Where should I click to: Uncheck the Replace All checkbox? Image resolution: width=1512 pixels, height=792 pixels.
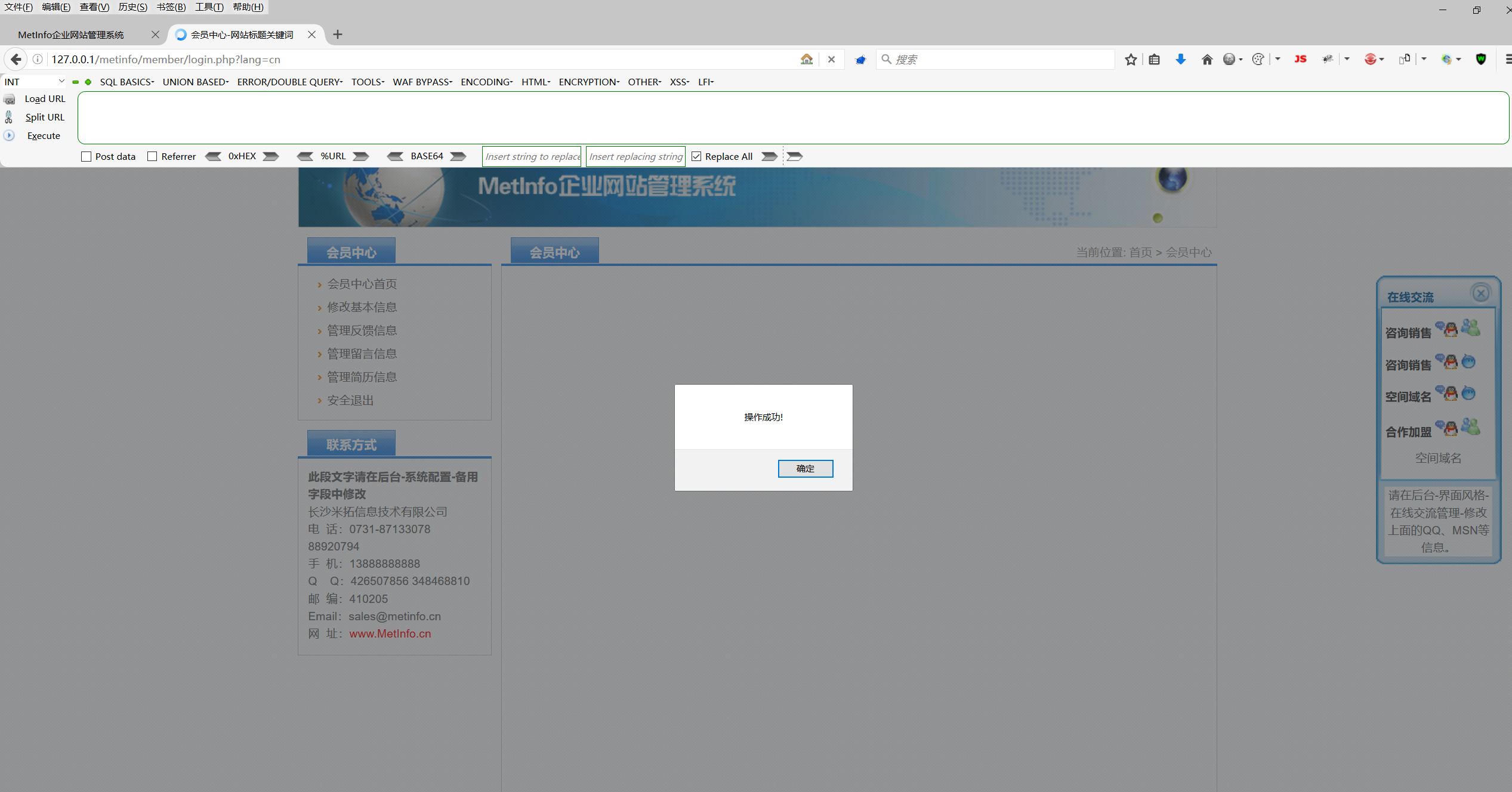click(696, 156)
